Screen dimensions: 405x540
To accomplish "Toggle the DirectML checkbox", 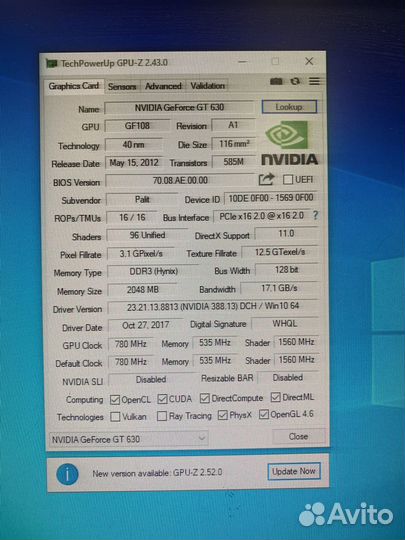I will point(276,397).
